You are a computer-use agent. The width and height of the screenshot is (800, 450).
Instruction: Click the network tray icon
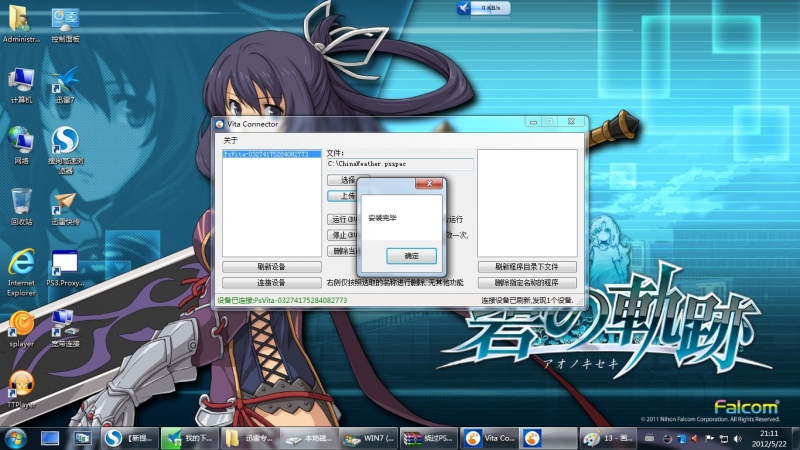pyautogui.click(x=723, y=438)
